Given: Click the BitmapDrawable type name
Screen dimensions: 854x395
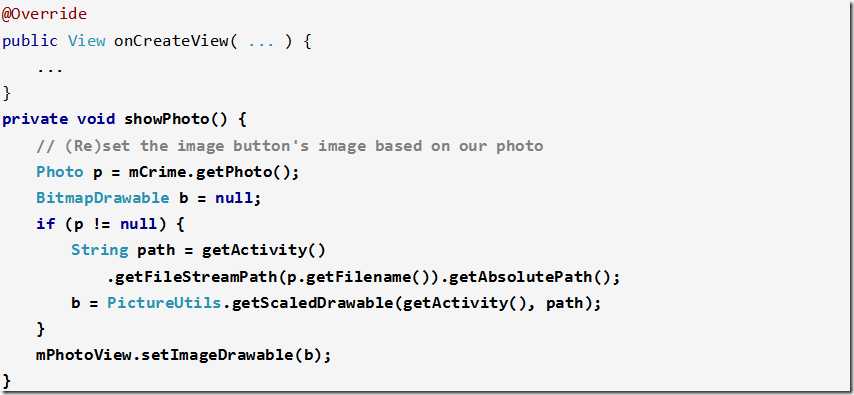Looking at the screenshot, I should (102, 198).
